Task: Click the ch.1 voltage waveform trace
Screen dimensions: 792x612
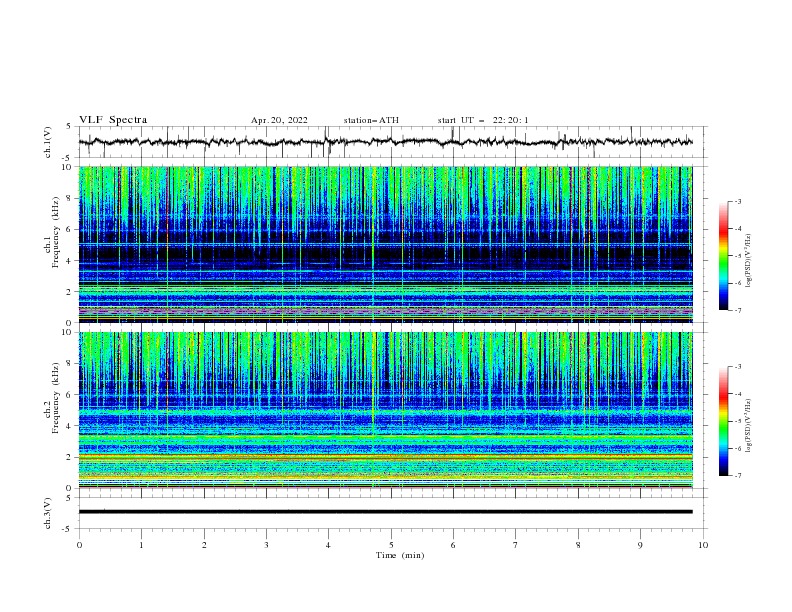Action: [385, 142]
